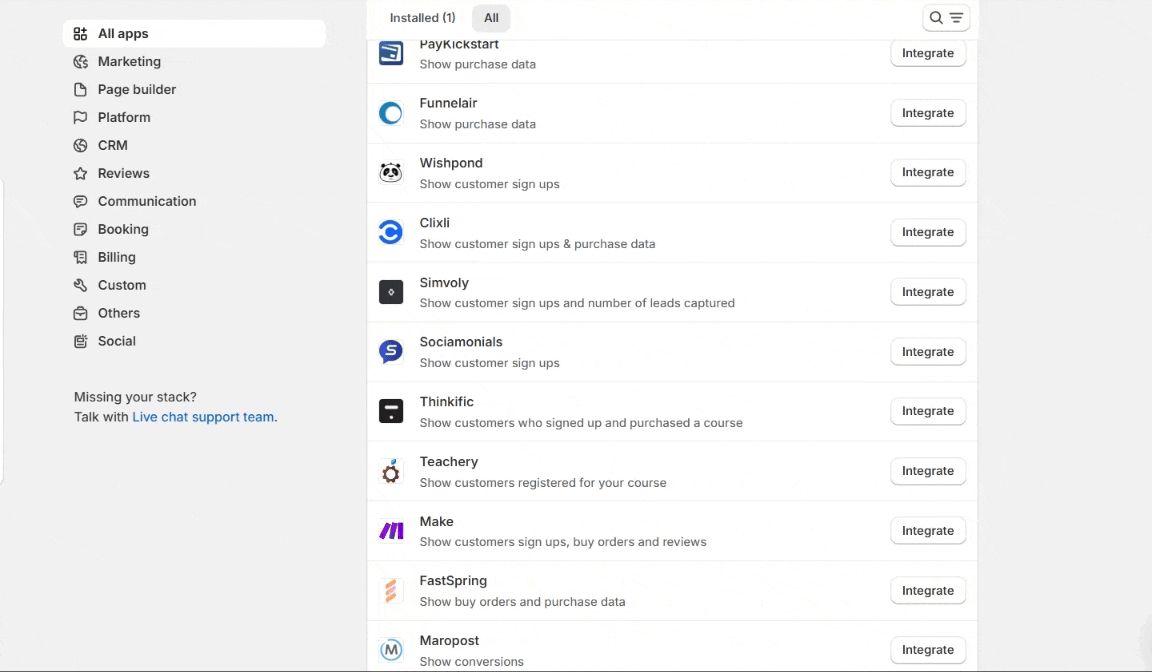Click 'Show customer sign ups & purchase data'

point(537,244)
